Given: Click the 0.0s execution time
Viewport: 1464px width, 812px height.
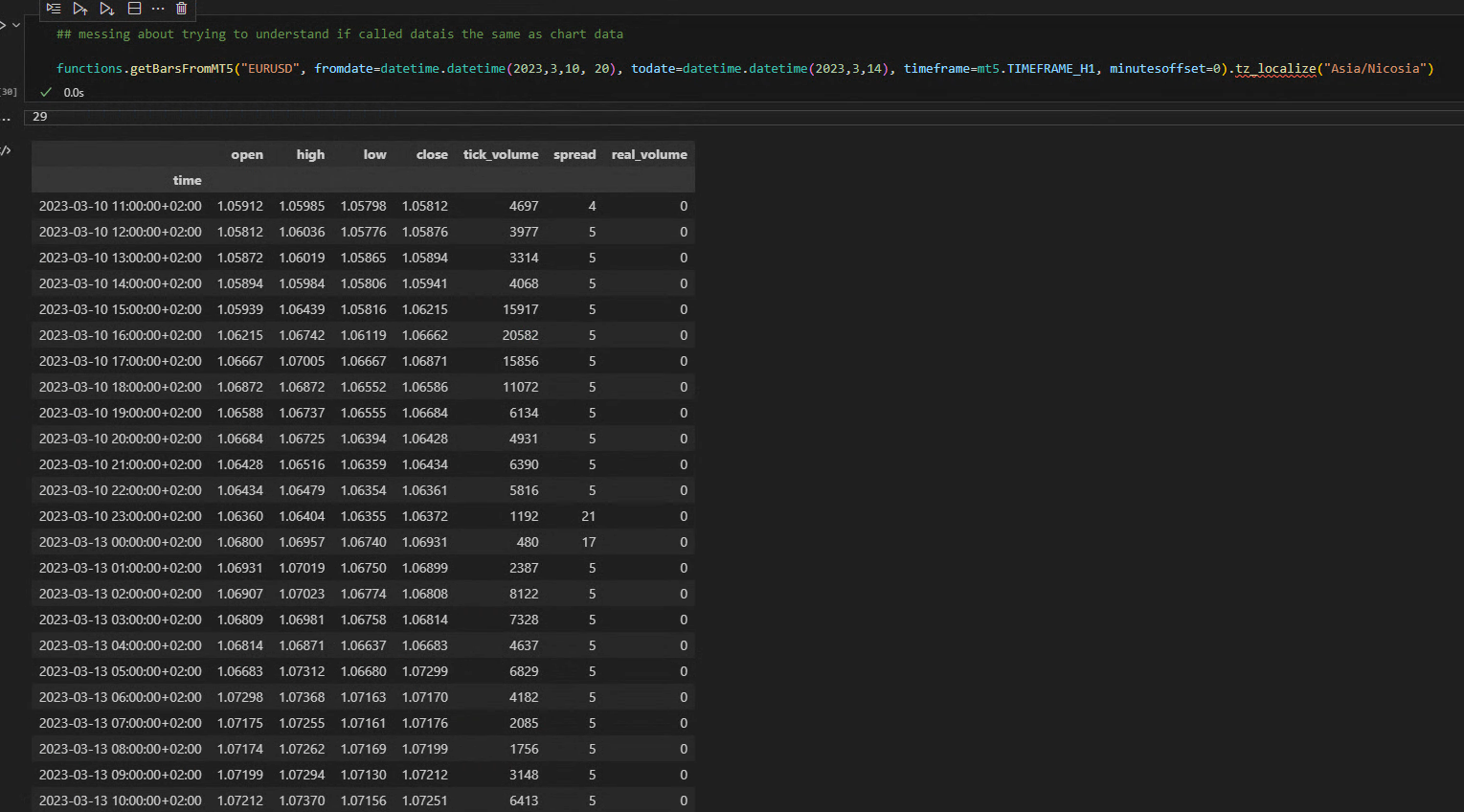Looking at the screenshot, I should coord(74,93).
